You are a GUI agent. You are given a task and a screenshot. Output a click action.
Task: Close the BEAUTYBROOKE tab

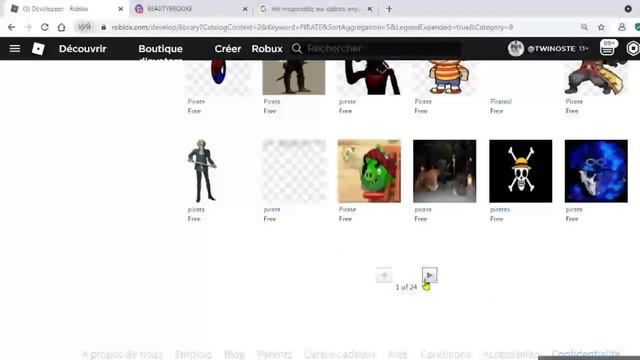[245, 9]
